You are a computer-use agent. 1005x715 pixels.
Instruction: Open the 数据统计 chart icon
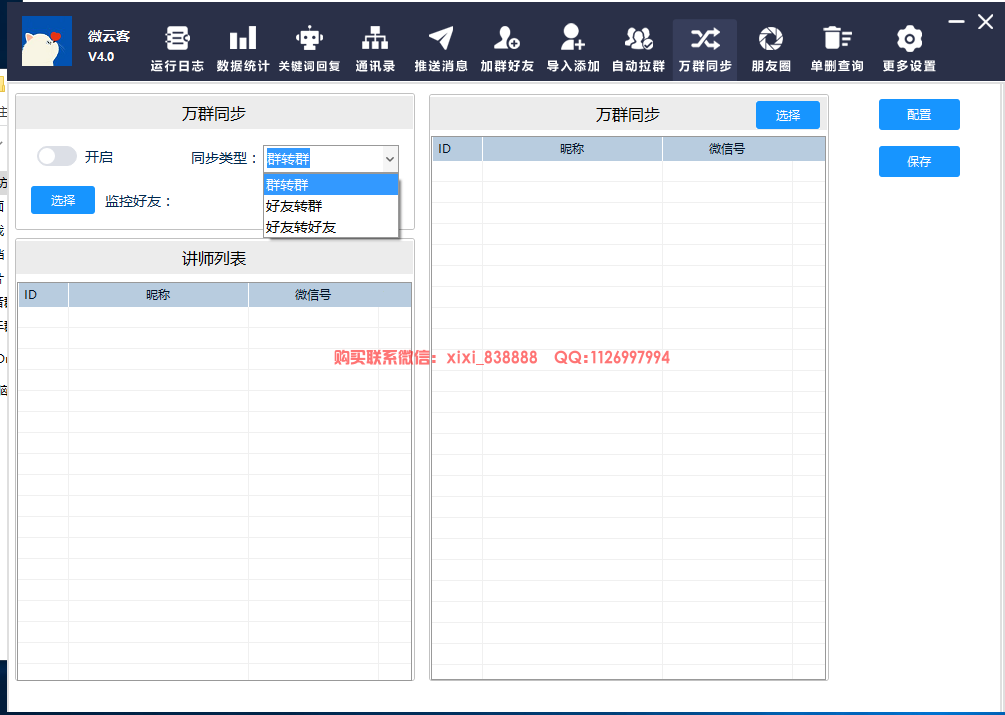click(242, 40)
